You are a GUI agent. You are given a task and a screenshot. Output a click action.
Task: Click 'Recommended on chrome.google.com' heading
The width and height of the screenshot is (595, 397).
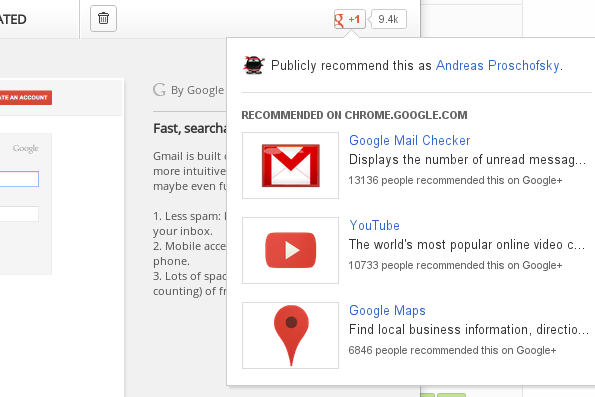pos(354,115)
